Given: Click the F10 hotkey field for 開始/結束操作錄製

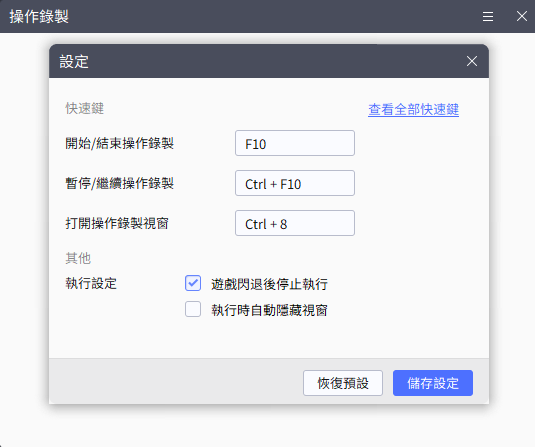Looking at the screenshot, I should [295, 143].
